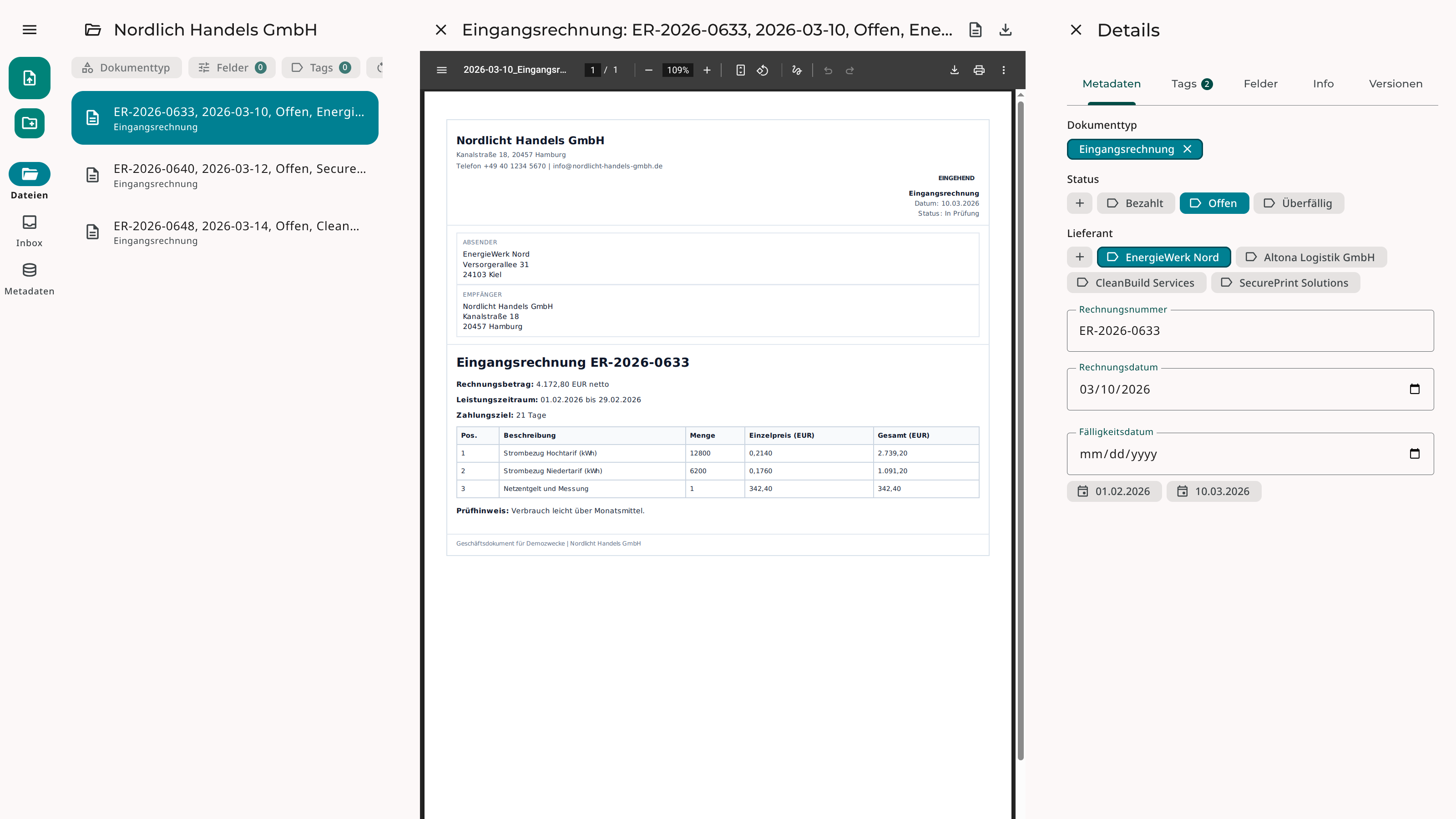Click the 109% zoom level control
This screenshot has height=819, width=1456.
[x=677, y=70]
